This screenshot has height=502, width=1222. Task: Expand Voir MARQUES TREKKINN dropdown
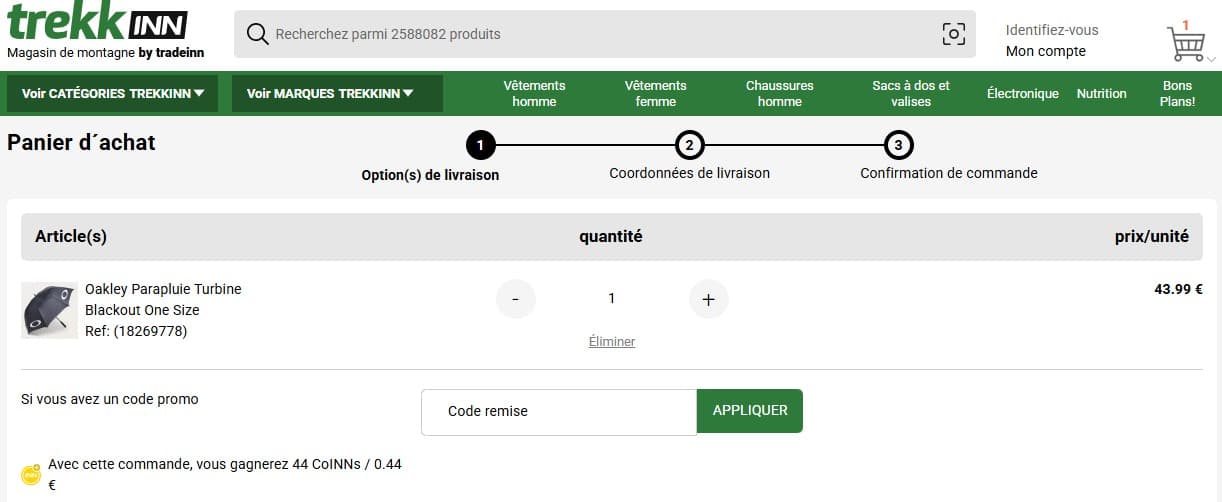click(x=337, y=94)
